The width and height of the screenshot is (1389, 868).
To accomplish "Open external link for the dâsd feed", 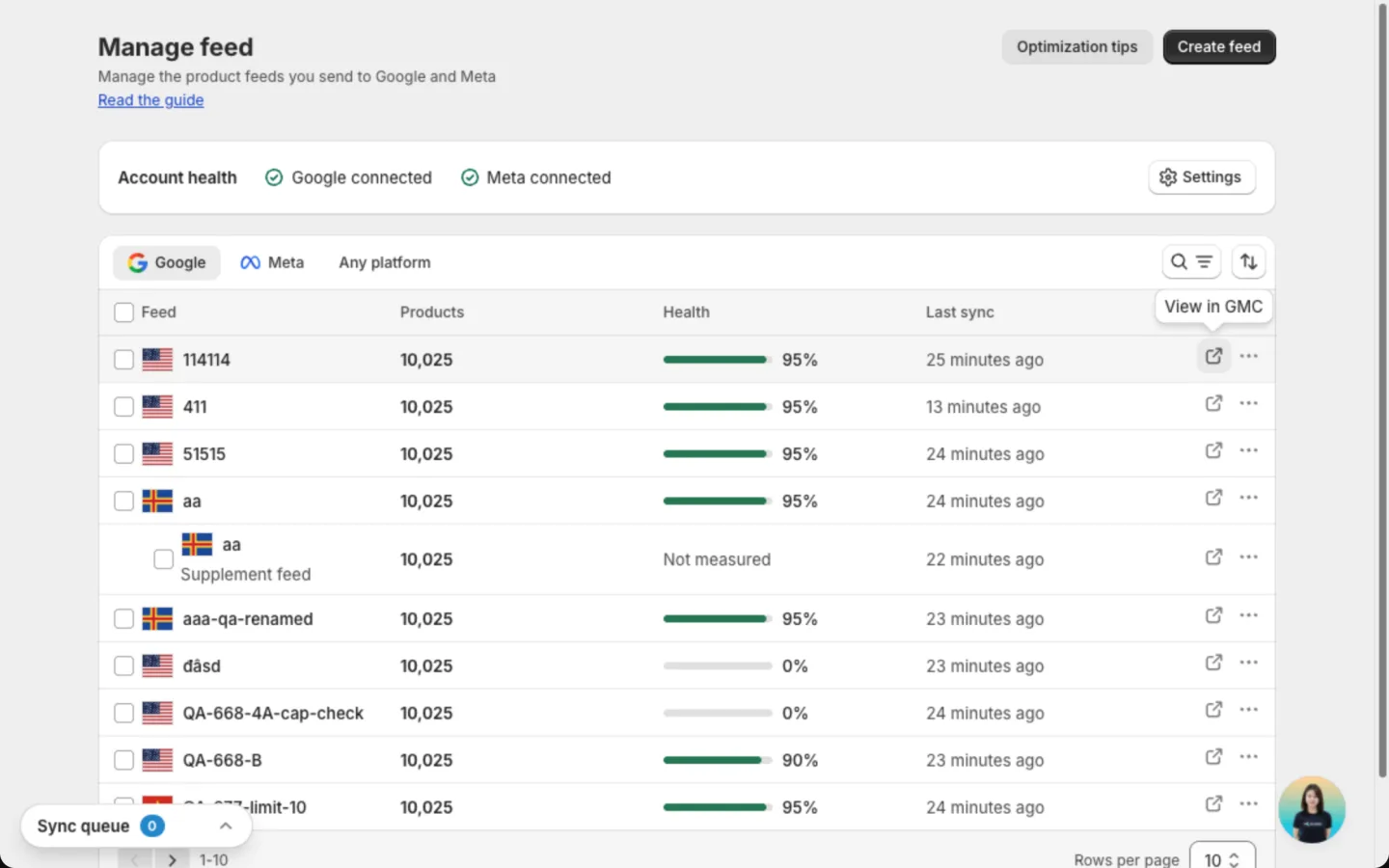I will tap(1213, 663).
